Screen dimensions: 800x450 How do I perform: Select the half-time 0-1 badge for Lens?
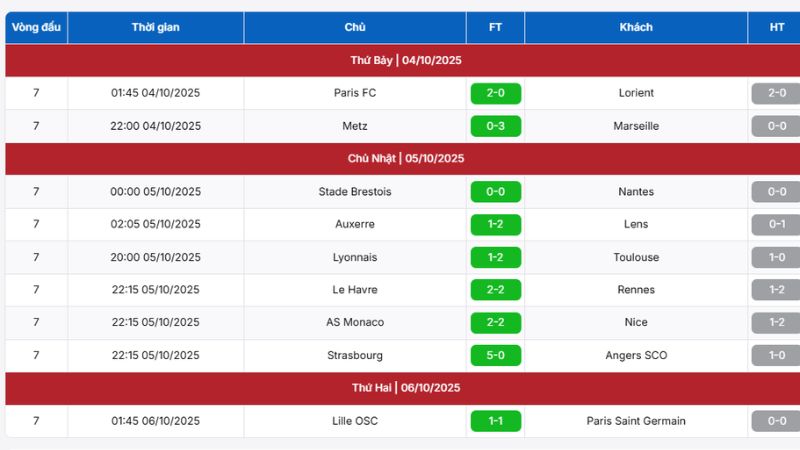coord(776,224)
